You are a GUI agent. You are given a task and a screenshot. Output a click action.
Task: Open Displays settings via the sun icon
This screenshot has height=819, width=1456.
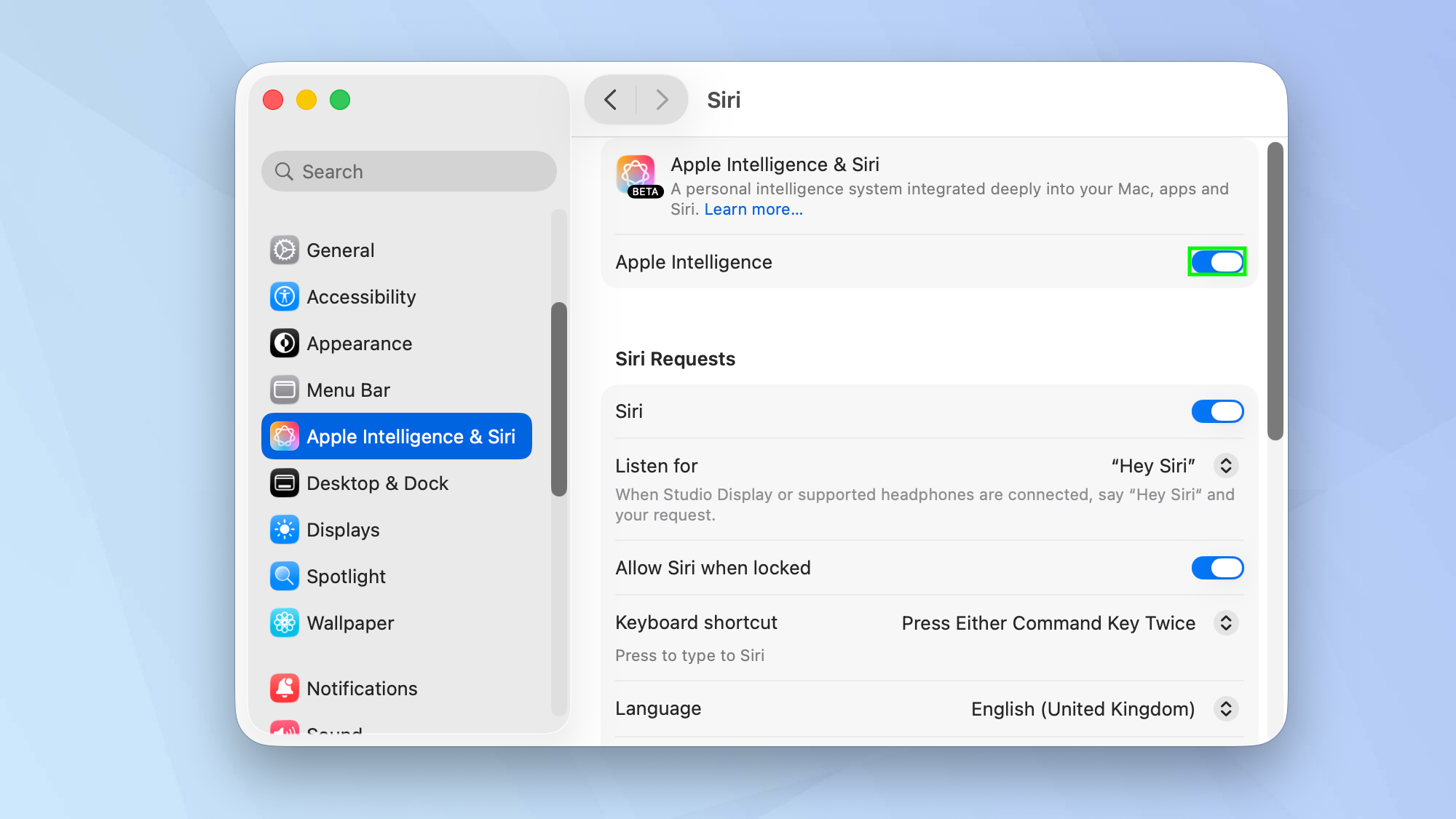pos(284,529)
